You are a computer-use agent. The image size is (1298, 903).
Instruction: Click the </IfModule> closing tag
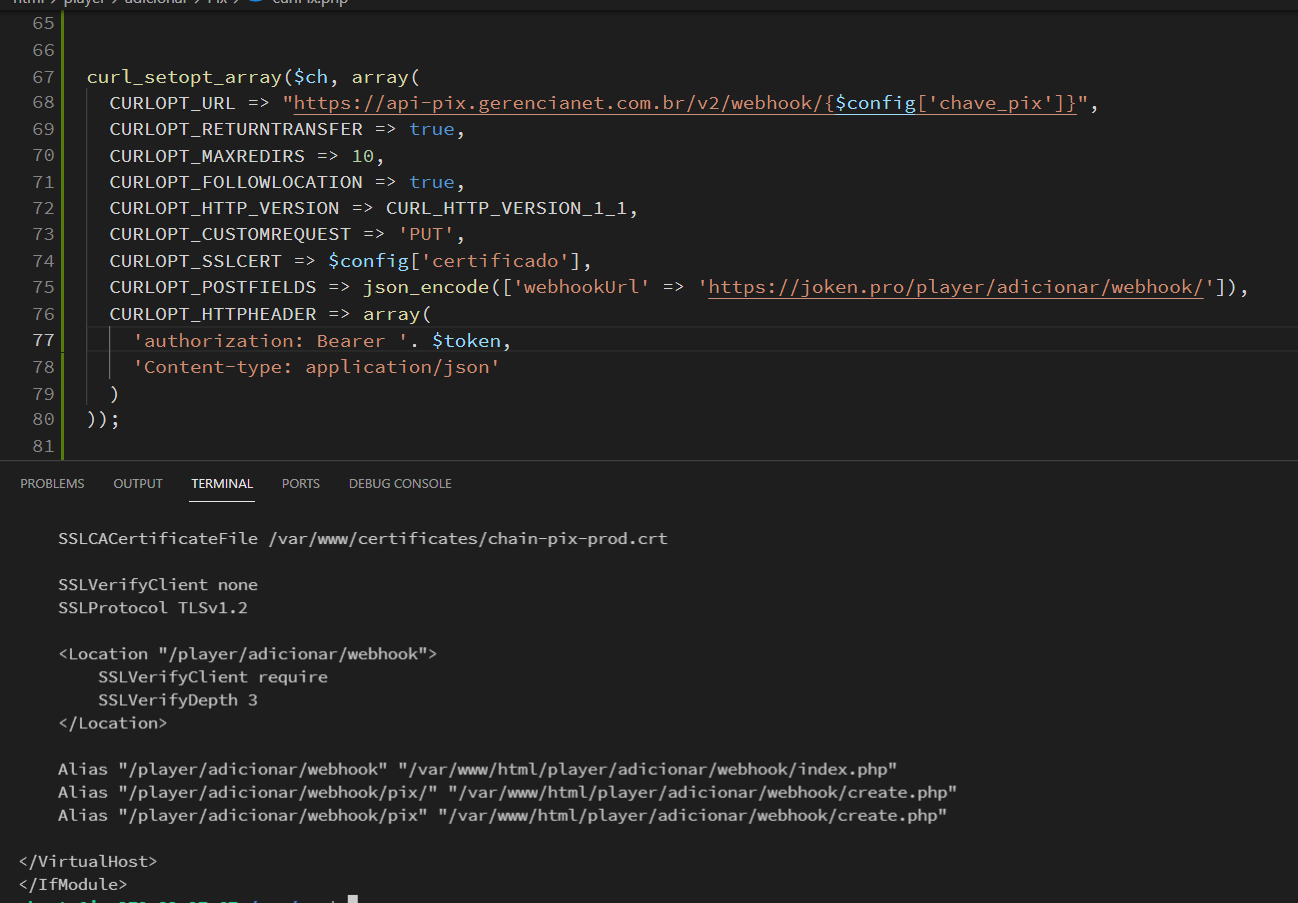[73, 884]
